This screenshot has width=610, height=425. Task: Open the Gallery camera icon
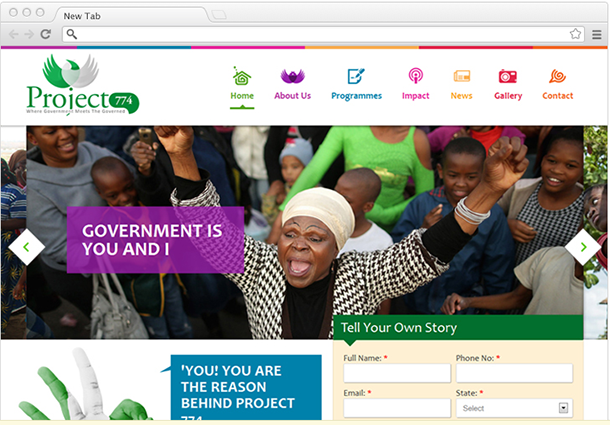coord(508,76)
